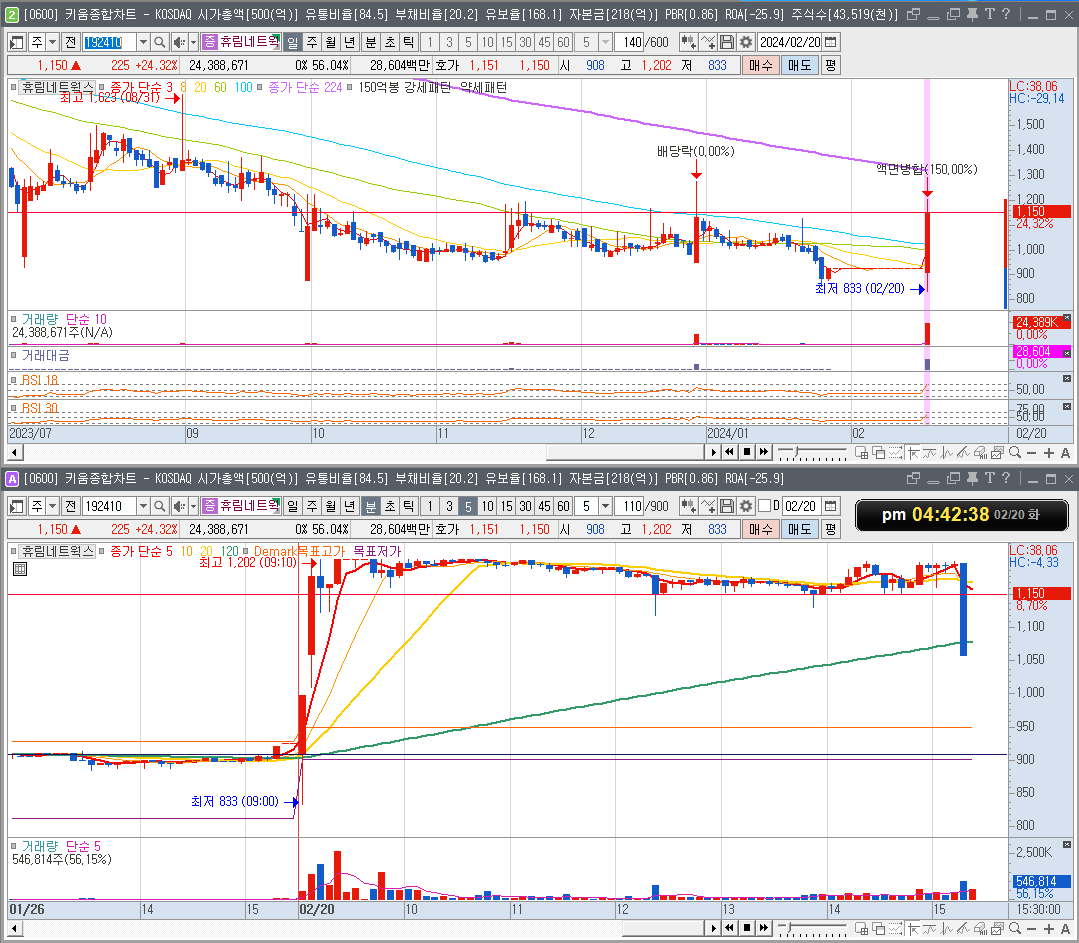Click the crosshair tool icon below upper chart

(x=913, y=453)
